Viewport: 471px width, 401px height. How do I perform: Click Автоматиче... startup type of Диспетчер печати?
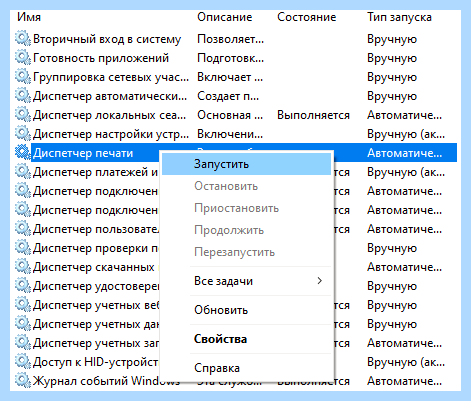[404, 153]
